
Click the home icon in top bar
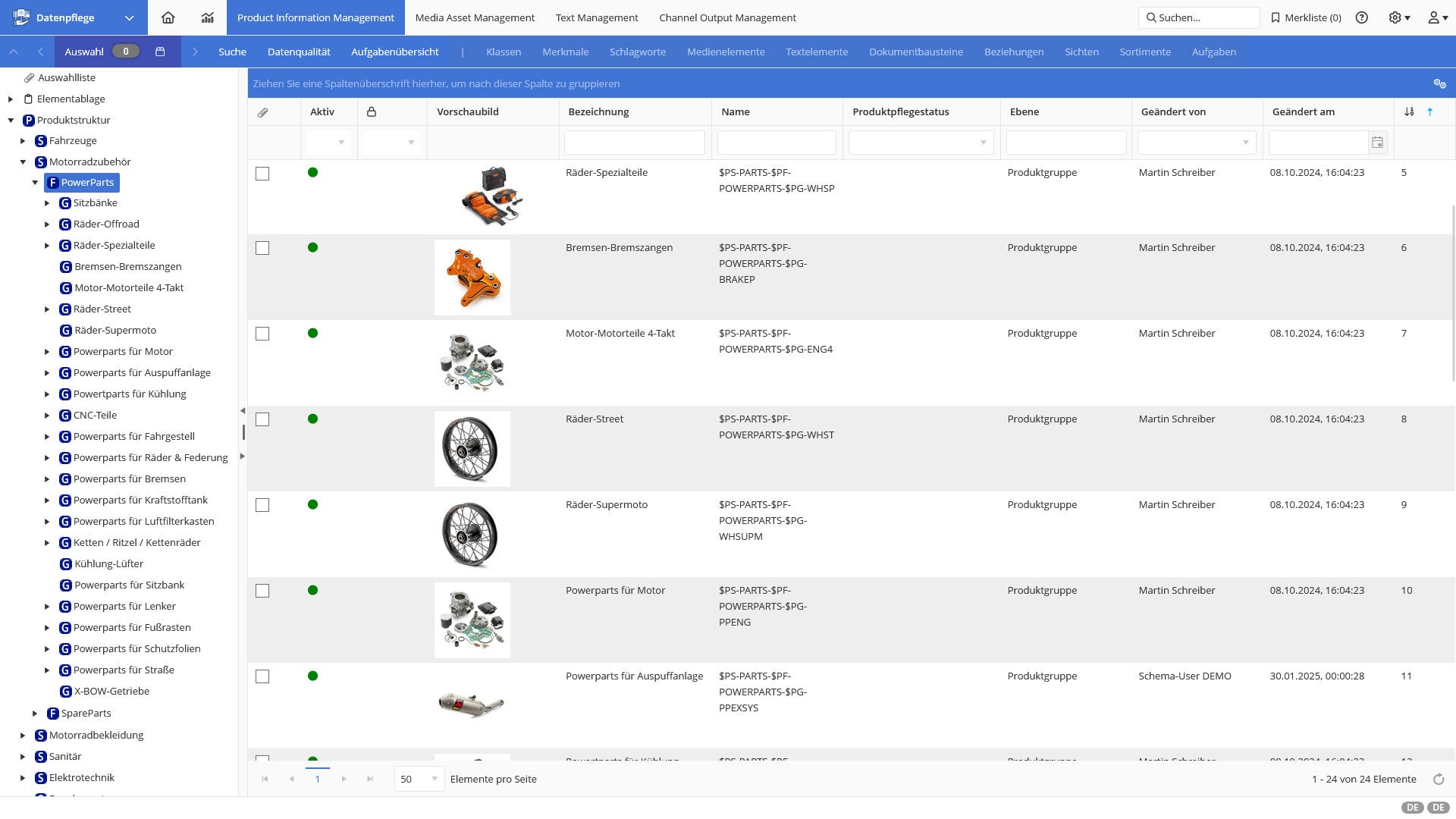(x=168, y=17)
